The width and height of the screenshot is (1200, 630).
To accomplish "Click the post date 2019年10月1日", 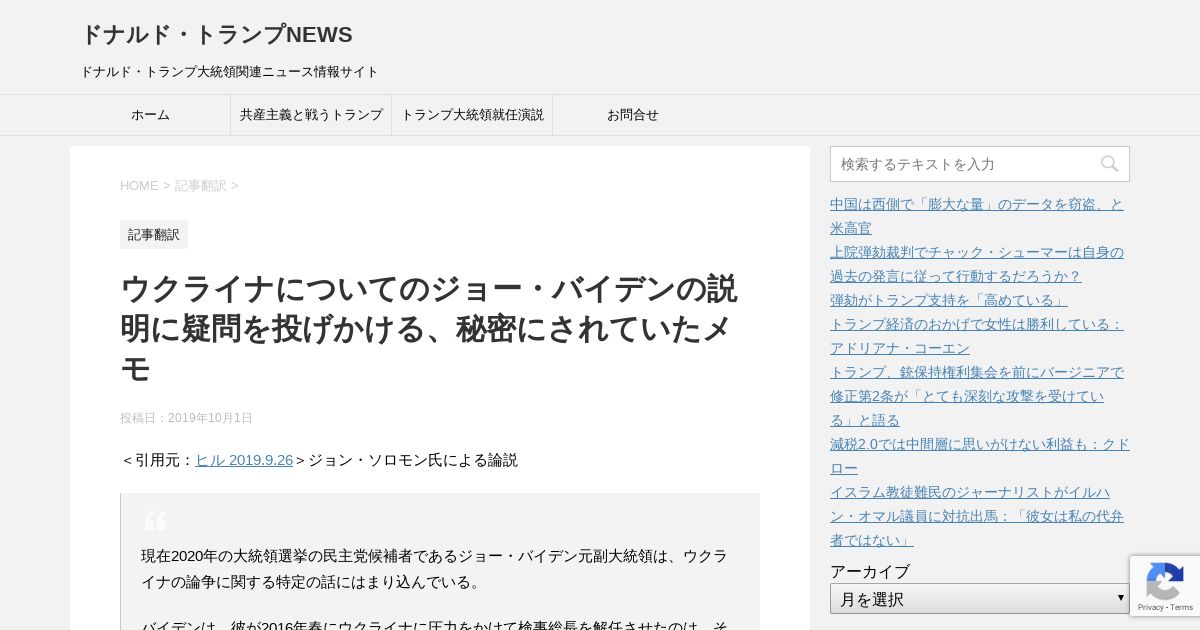I will (210, 418).
